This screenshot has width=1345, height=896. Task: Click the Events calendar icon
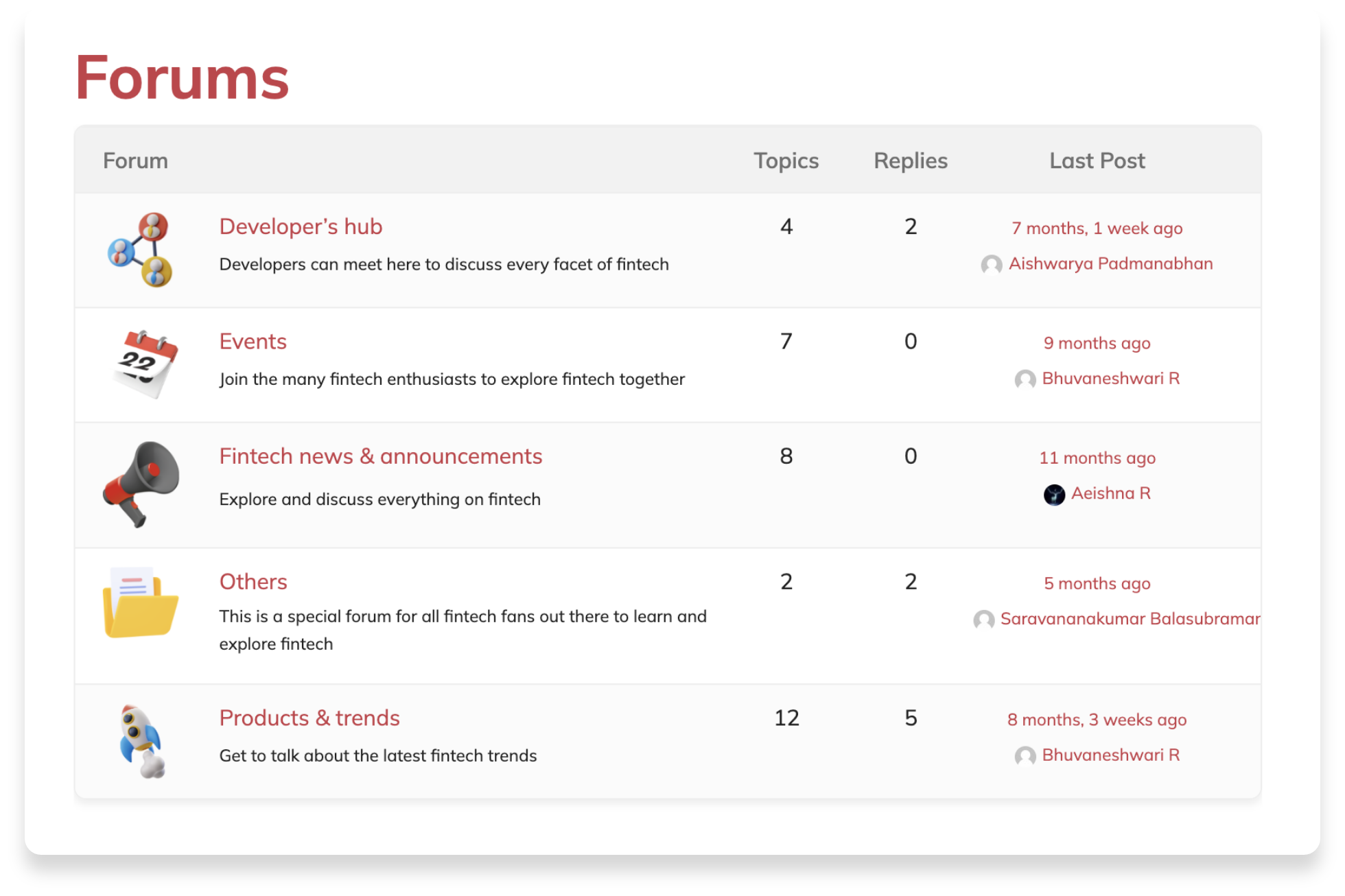145,364
